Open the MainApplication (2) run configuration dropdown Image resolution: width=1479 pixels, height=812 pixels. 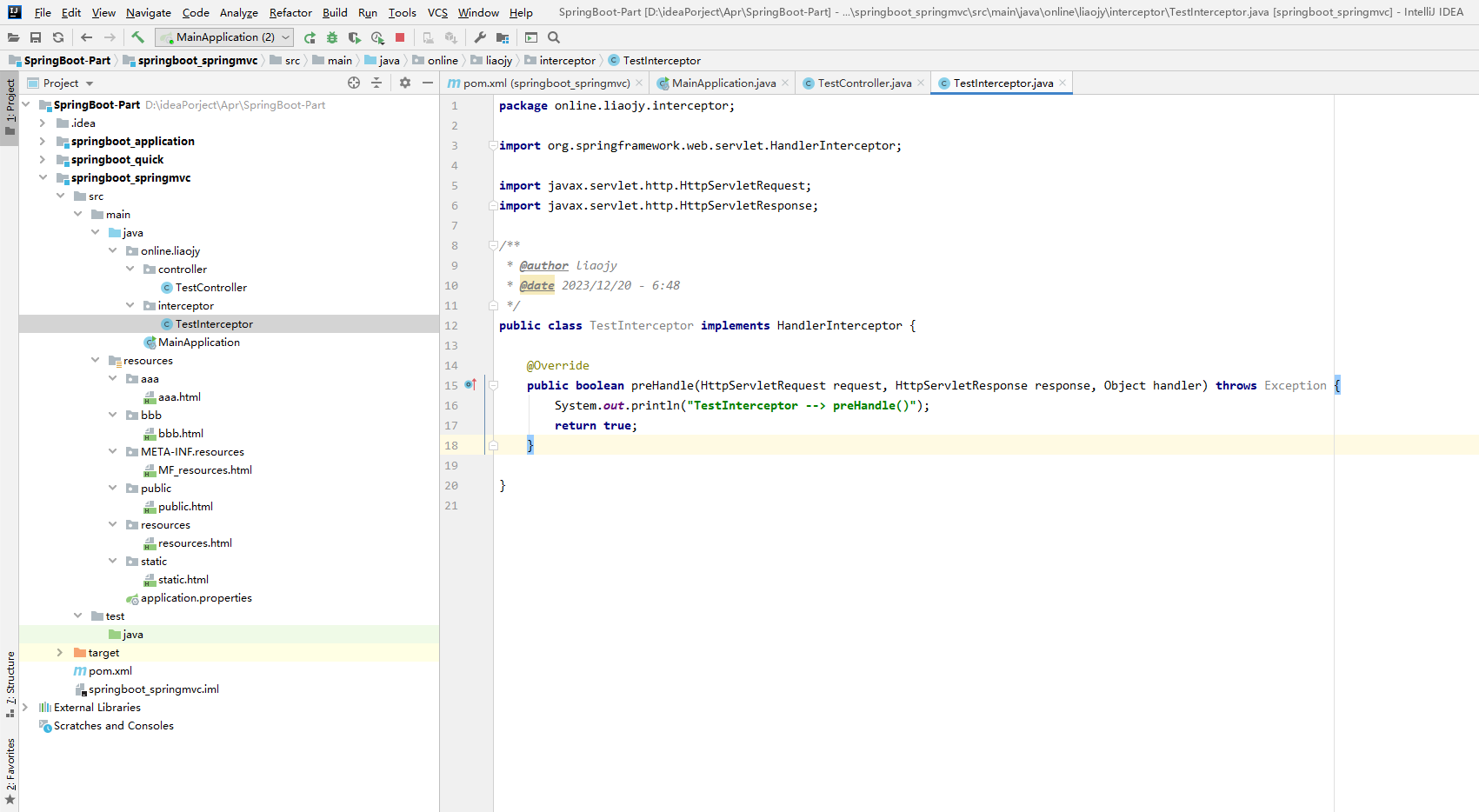click(224, 37)
